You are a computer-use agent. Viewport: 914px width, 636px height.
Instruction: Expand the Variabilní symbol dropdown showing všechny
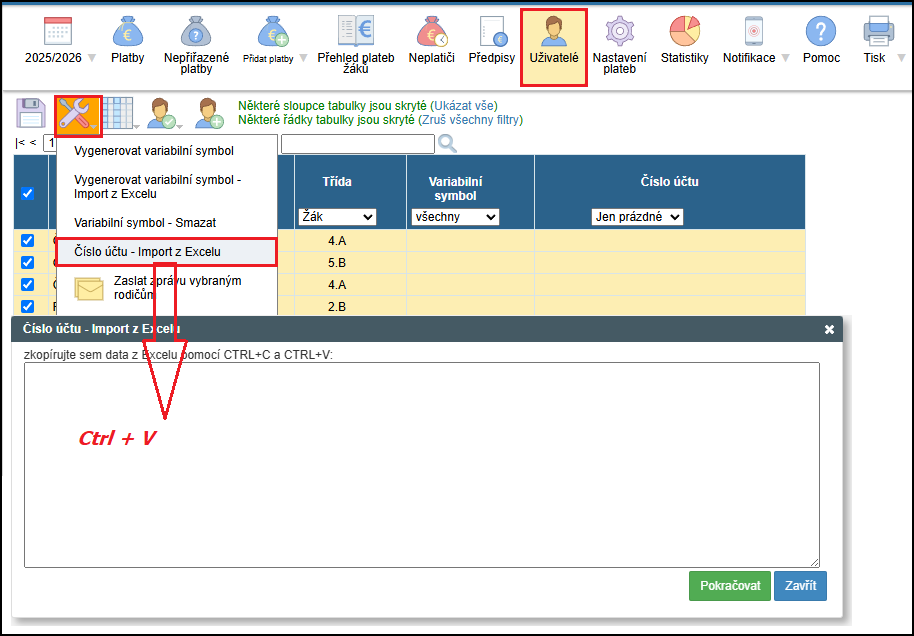tap(455, 217)
